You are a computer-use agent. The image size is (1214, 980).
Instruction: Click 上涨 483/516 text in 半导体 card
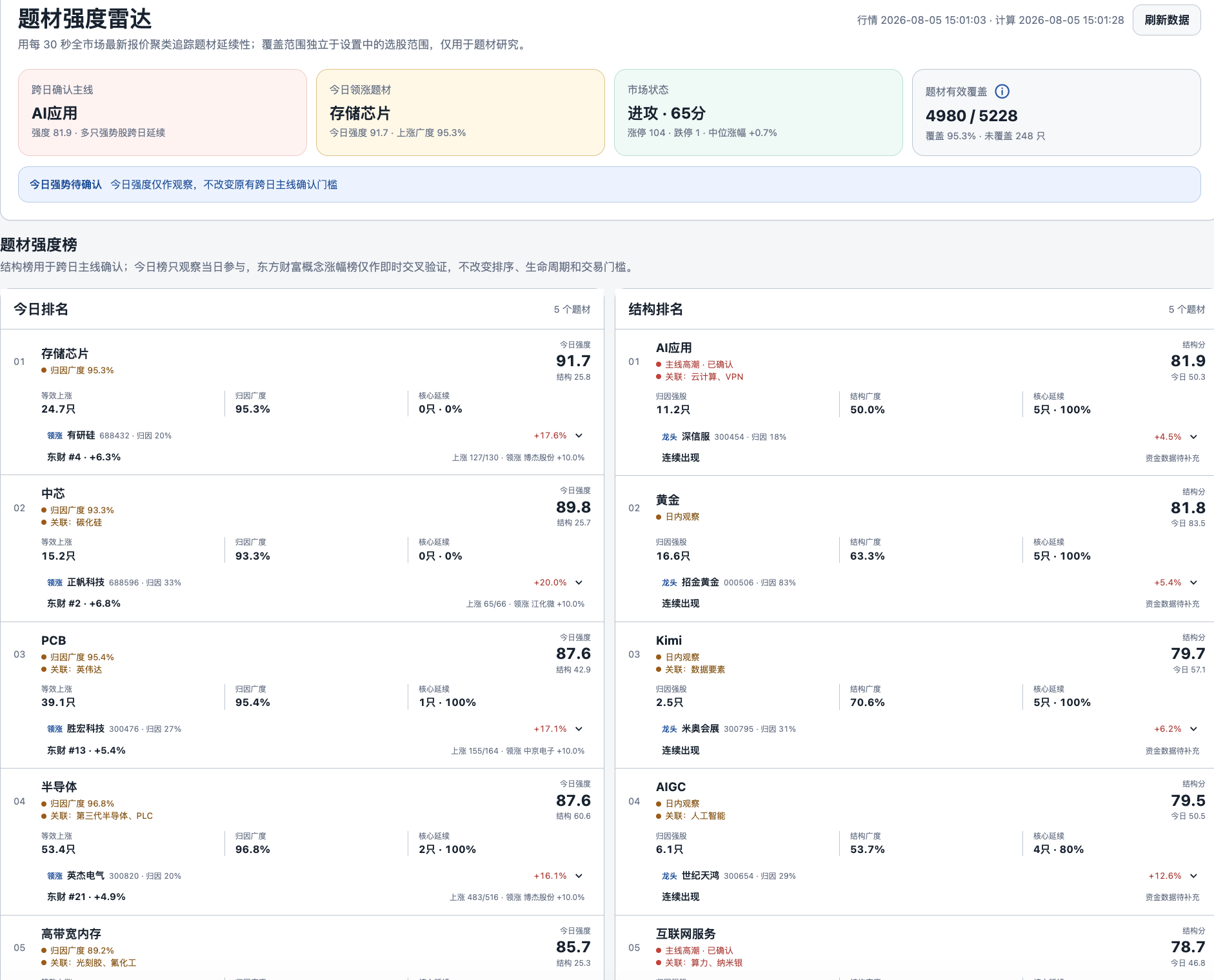tap(474, 897)
